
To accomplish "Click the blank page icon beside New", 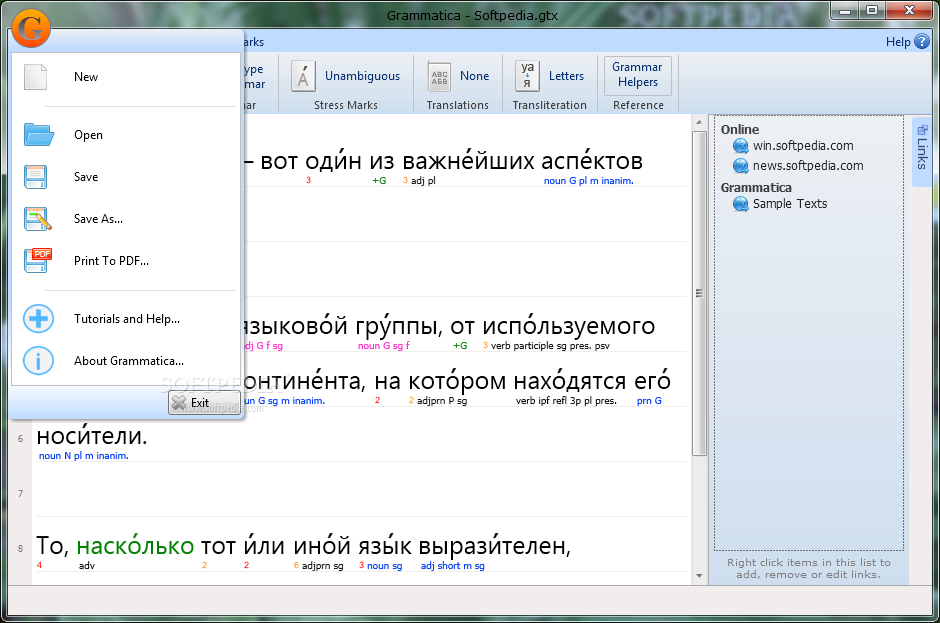I will [x=35, y=77].
